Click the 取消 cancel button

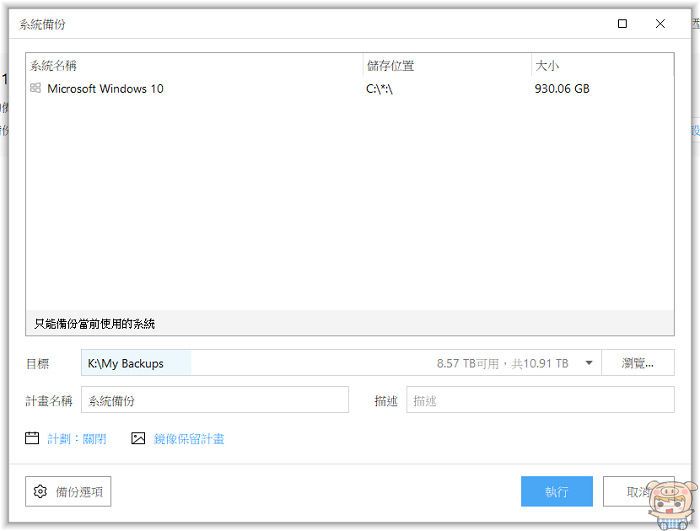click(x=638, y=491)
